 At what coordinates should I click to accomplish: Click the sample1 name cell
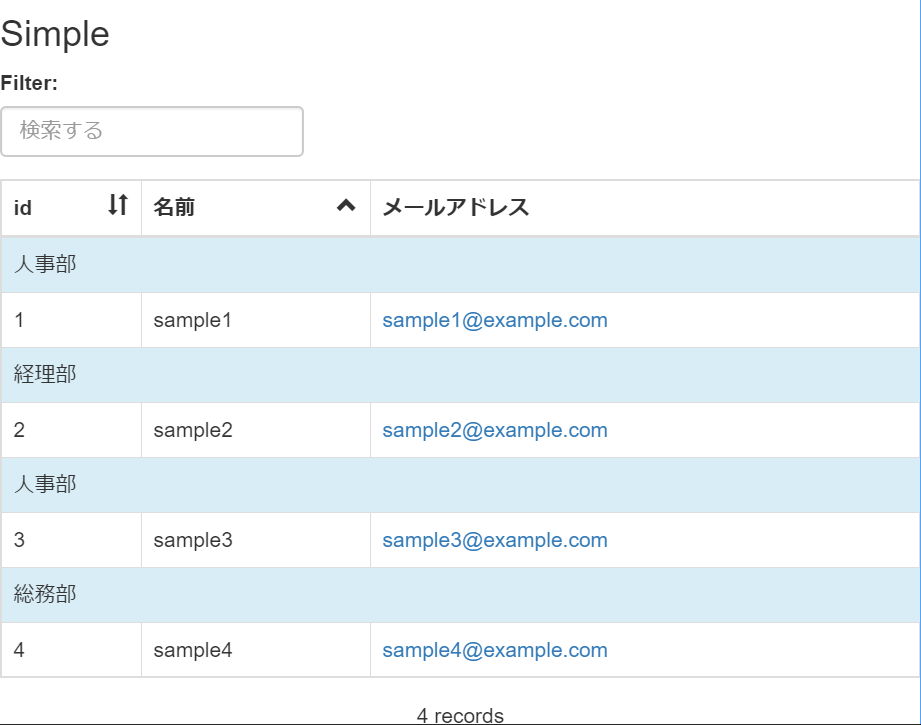pos(256,320)
